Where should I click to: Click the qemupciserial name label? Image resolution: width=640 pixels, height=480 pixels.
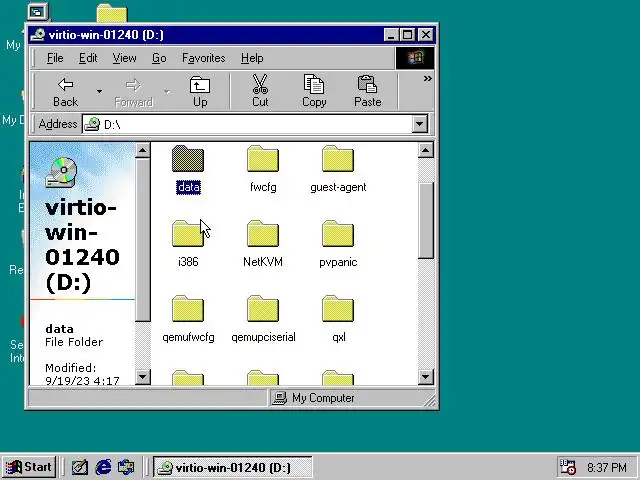263,337
